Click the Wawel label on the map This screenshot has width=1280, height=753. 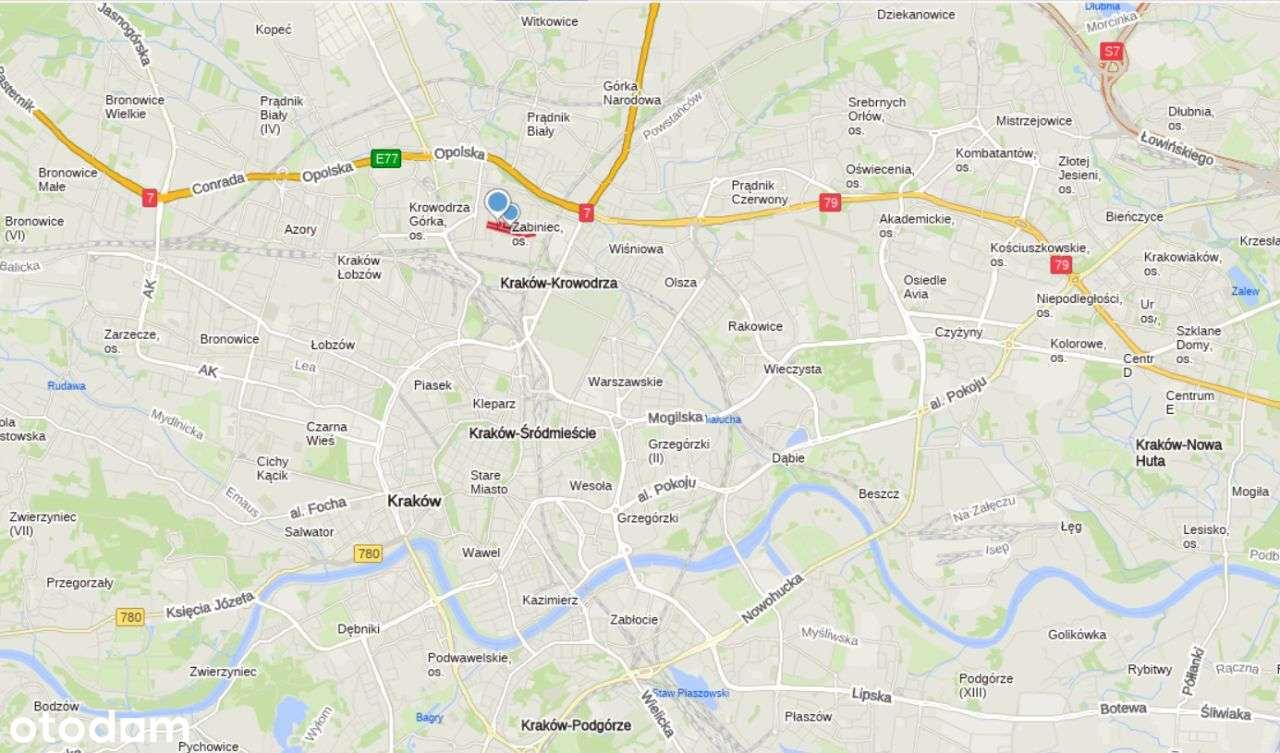click(481, 552)
